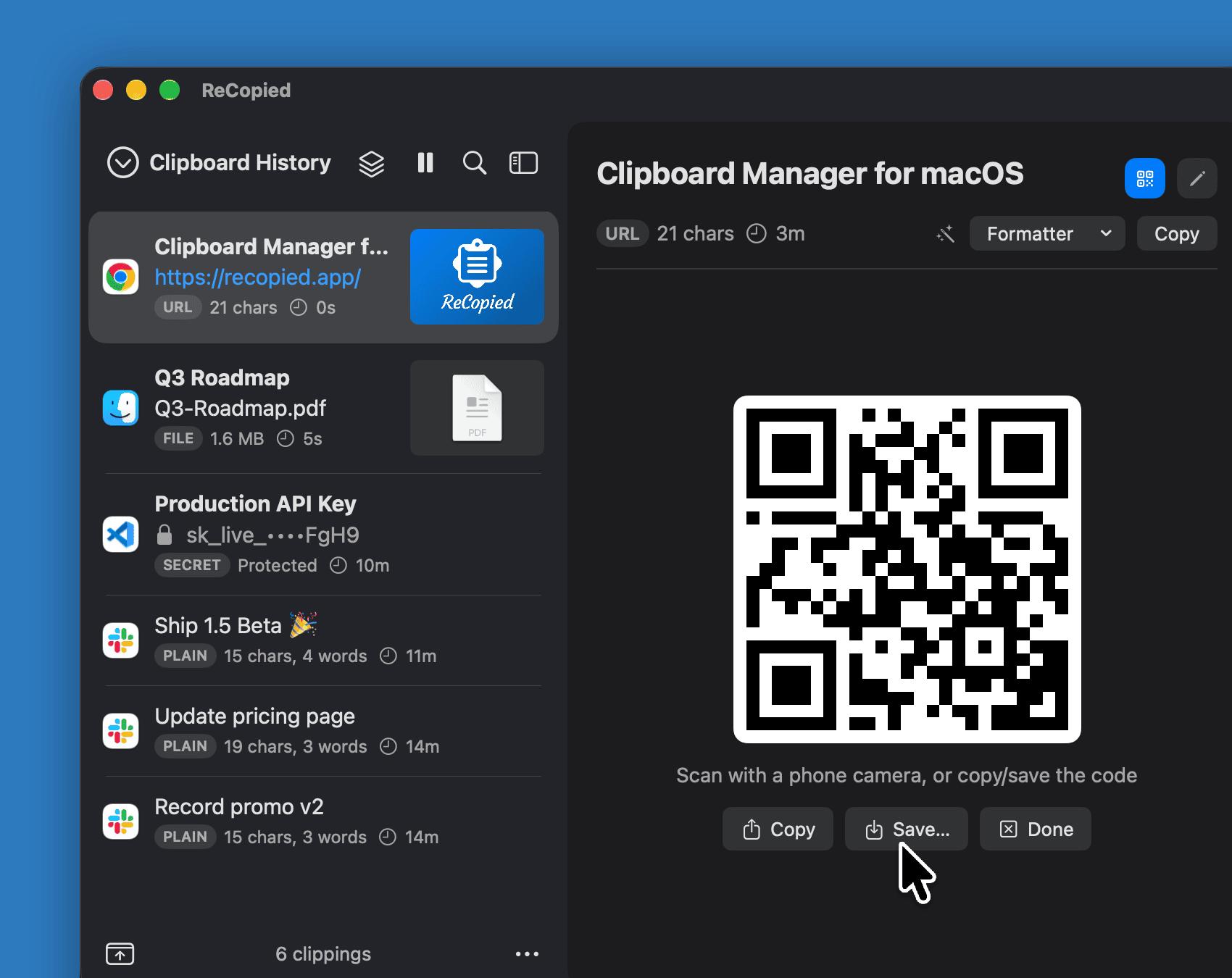Click the generated QR code image

coord(907,569)
